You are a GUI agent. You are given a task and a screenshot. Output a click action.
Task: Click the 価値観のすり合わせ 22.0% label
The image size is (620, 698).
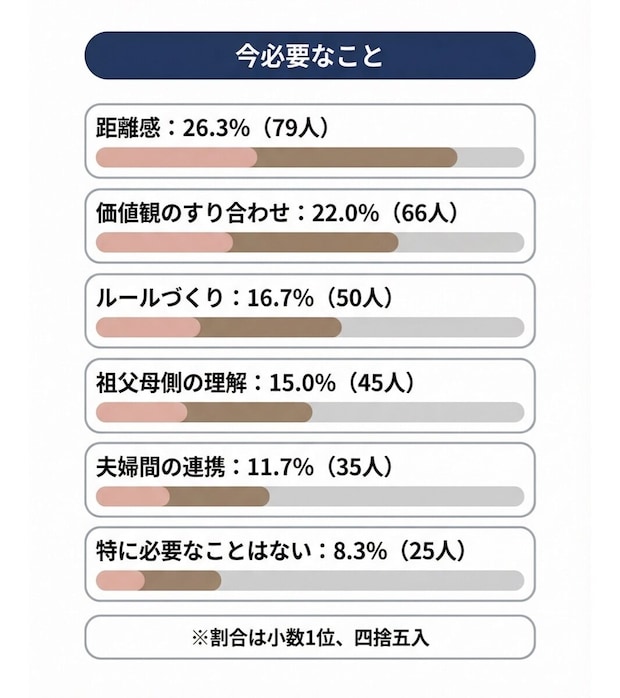point(276,212)
